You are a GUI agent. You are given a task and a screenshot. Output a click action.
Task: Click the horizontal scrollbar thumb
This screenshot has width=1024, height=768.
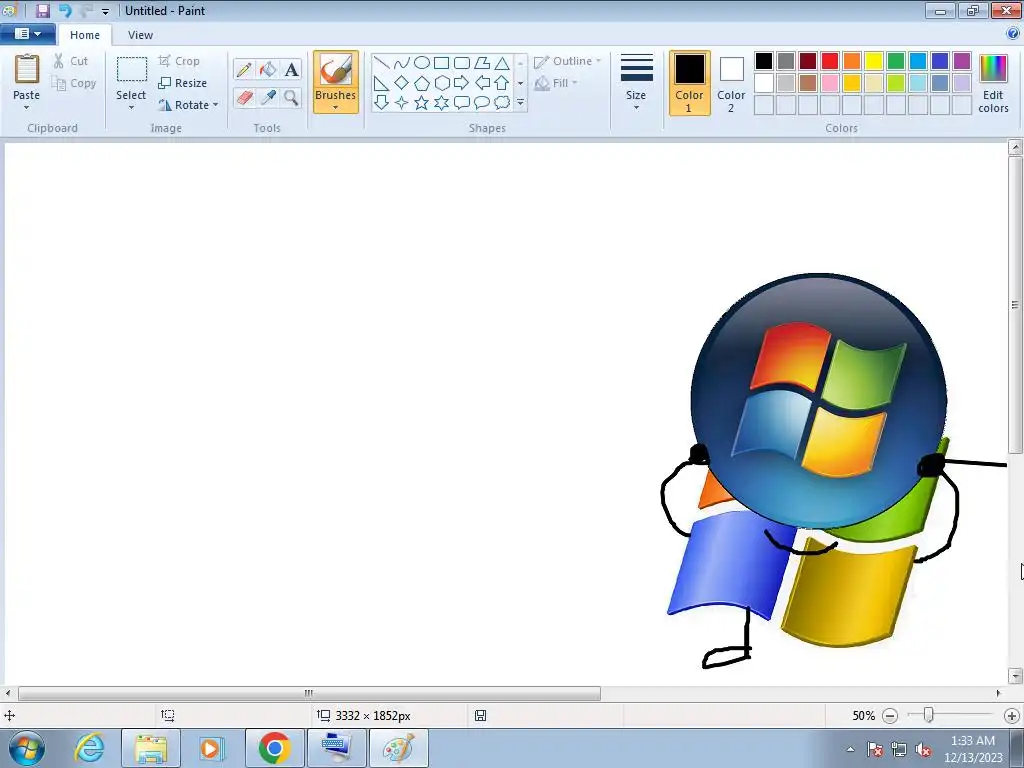coord(309,693)
